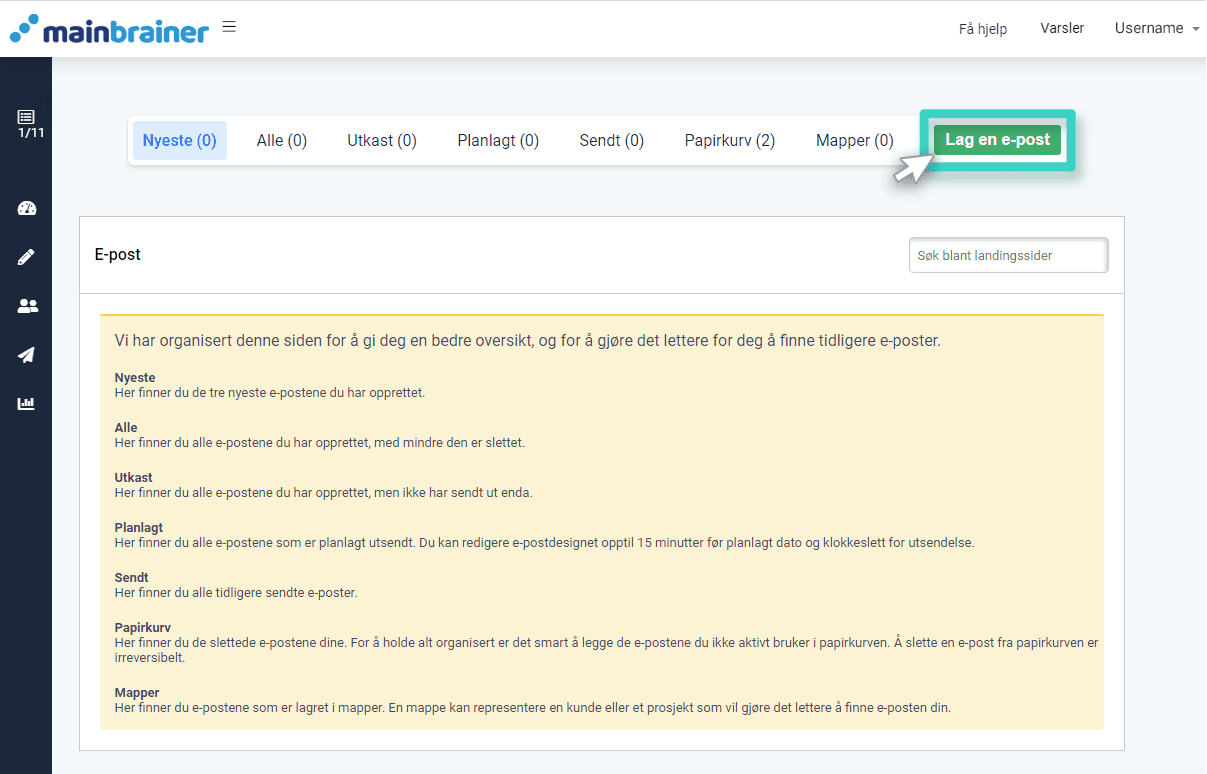This screenshot has width=1207, height=774.
Task: Toggle the sidebar with the hamburger icon
Action: click(x=229, y=27)
